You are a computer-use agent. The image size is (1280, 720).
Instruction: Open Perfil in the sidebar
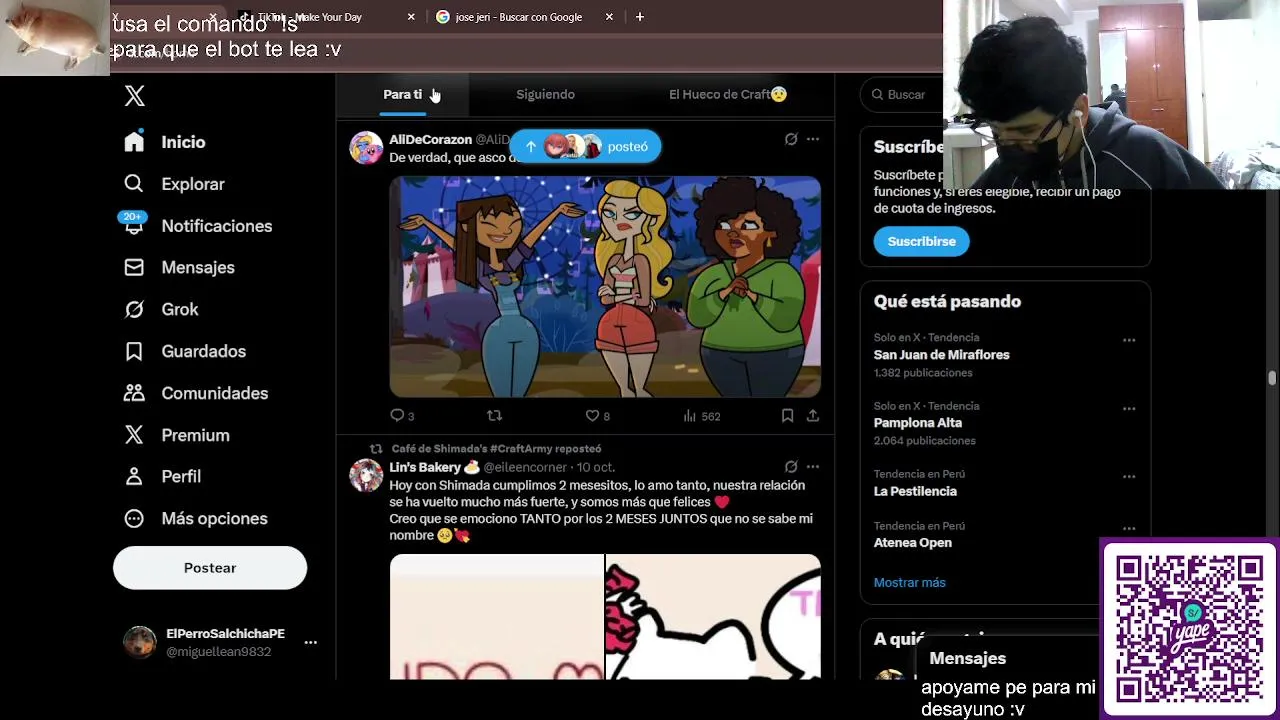[163, 476]
